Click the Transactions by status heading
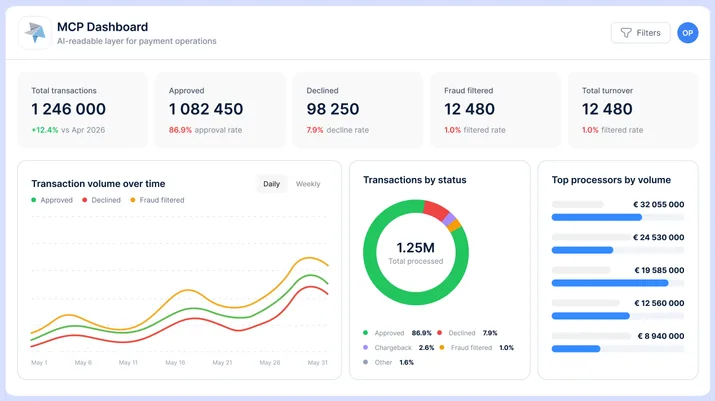The image size is (715, 401). [x=414, y=180]
